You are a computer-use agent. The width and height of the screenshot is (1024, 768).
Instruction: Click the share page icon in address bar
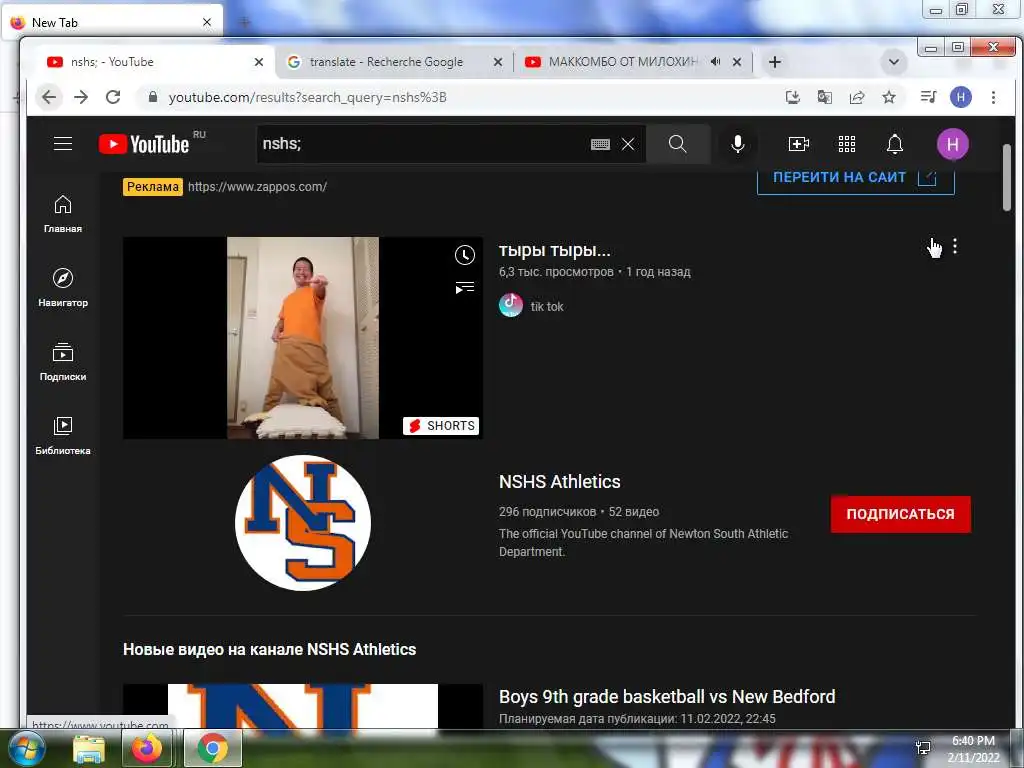point(857,97)
